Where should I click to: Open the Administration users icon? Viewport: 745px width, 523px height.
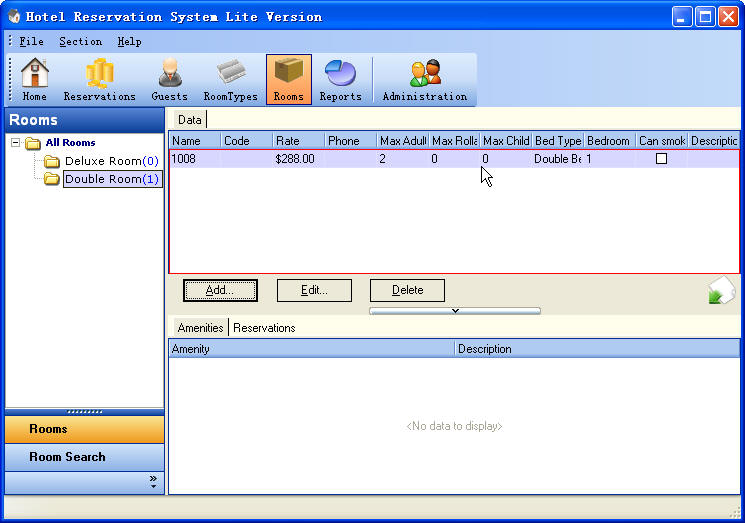[424, 80]
